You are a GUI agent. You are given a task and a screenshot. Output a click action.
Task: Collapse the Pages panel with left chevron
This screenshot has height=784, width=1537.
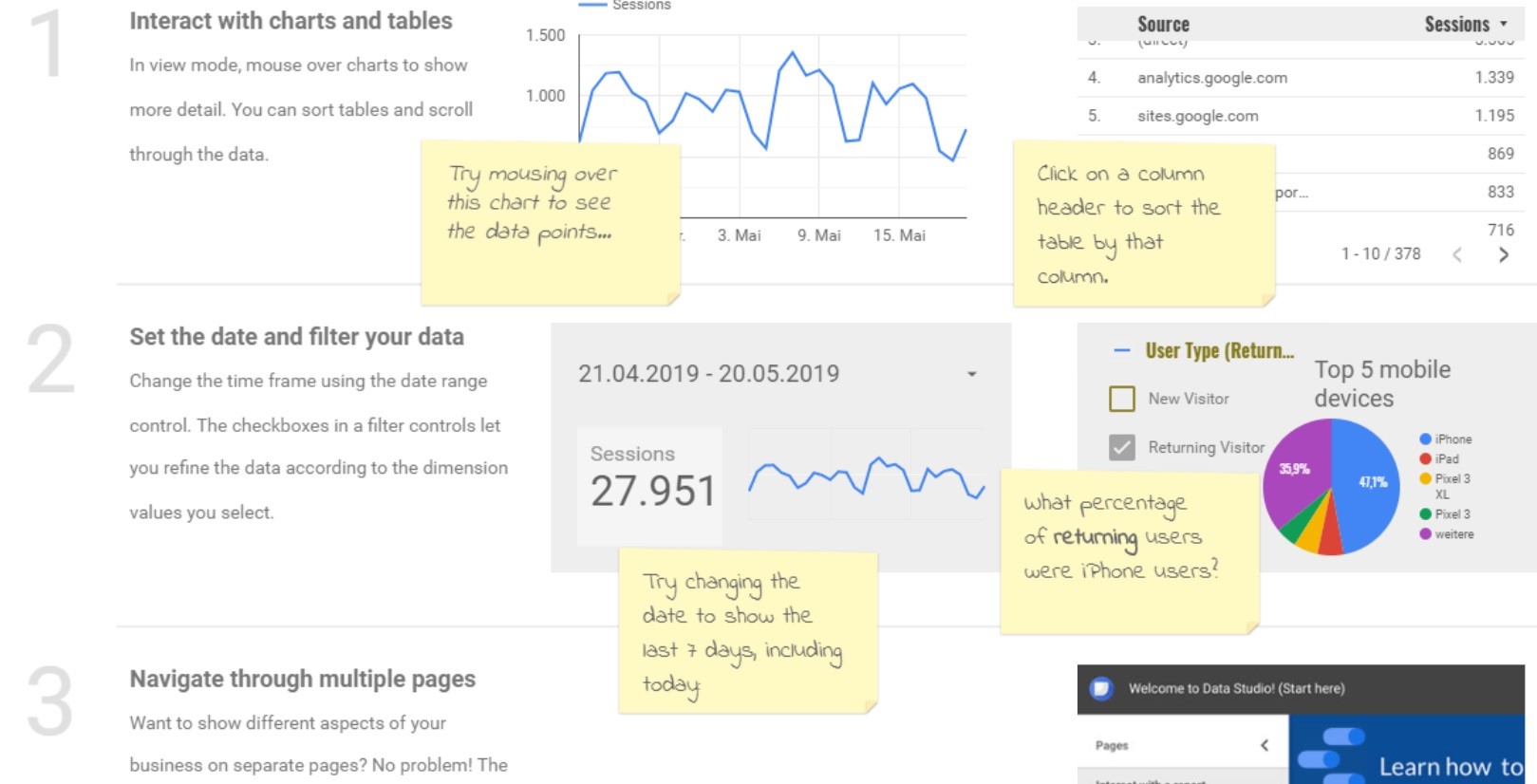coord(1265,745)
